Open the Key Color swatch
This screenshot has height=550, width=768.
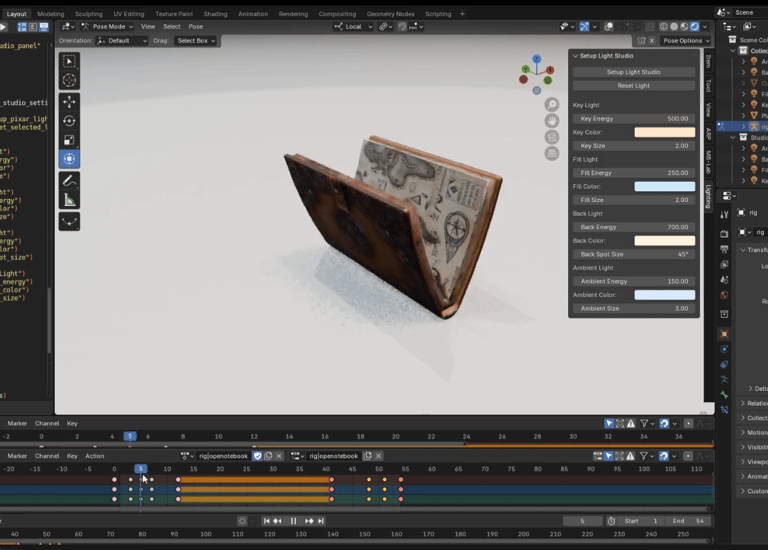(x=664, y=132)
